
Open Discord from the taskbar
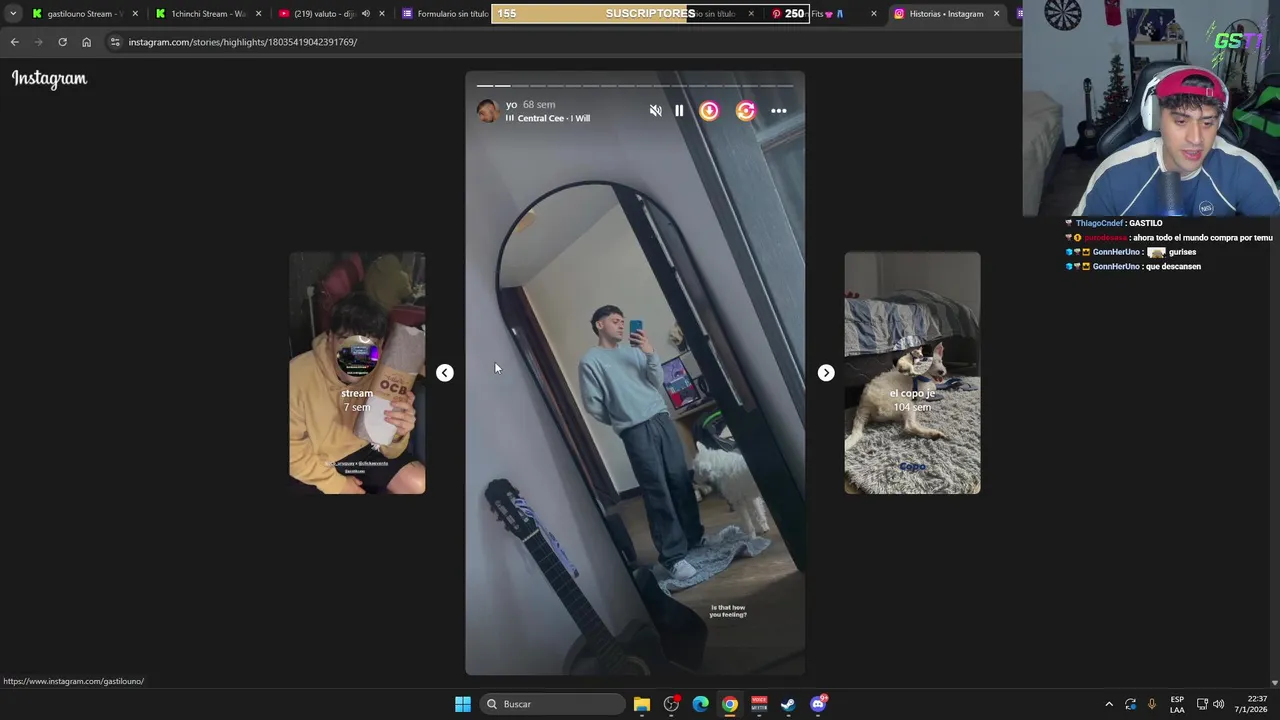[x=818, y=704]
